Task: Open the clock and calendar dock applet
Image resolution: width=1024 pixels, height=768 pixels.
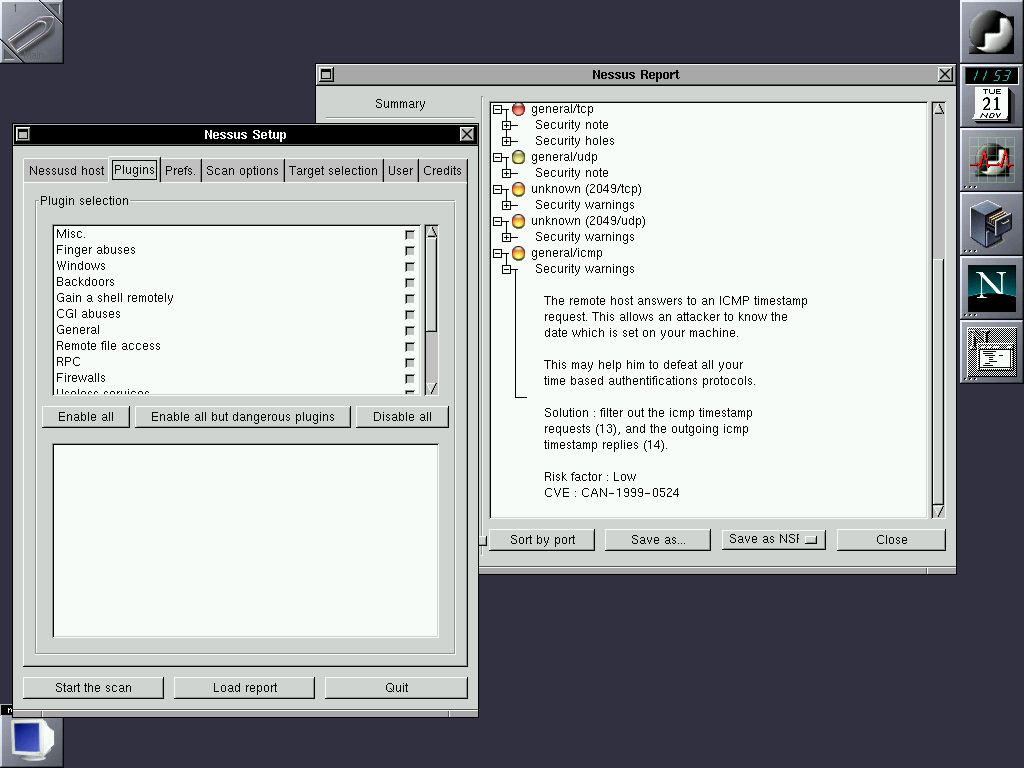Action: tap(991, 96)
